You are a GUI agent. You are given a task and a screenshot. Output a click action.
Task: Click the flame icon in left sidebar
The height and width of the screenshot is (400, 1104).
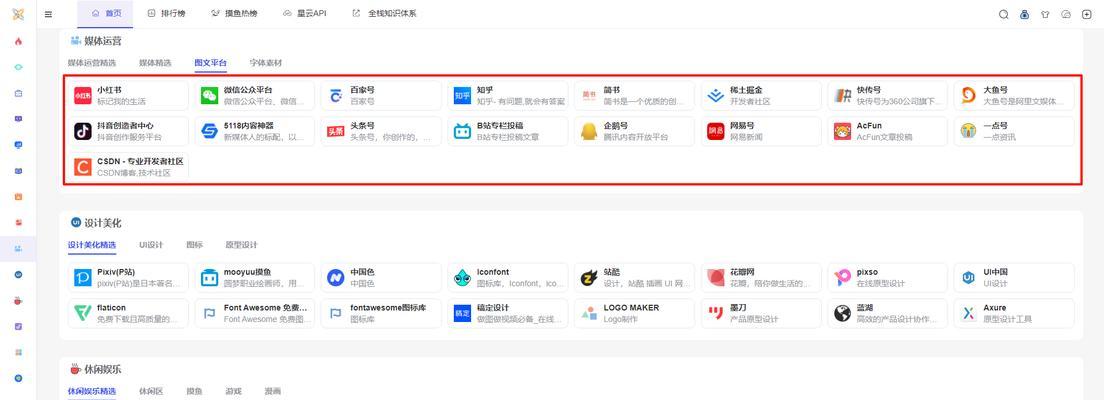18,41
